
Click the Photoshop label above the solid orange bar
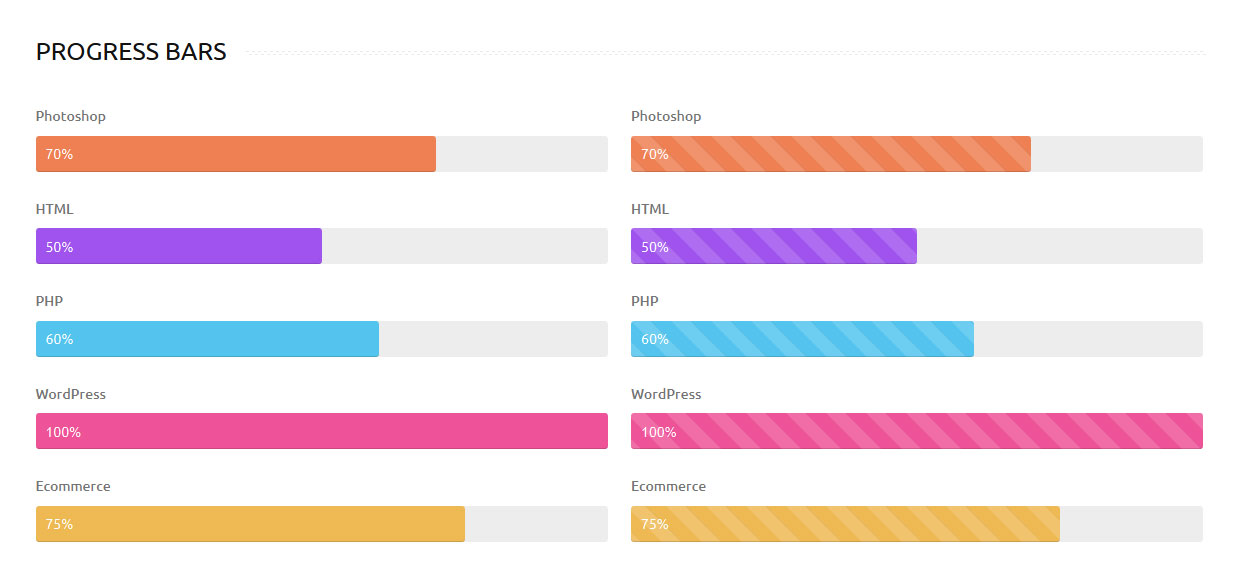click(x=70, y=116)
